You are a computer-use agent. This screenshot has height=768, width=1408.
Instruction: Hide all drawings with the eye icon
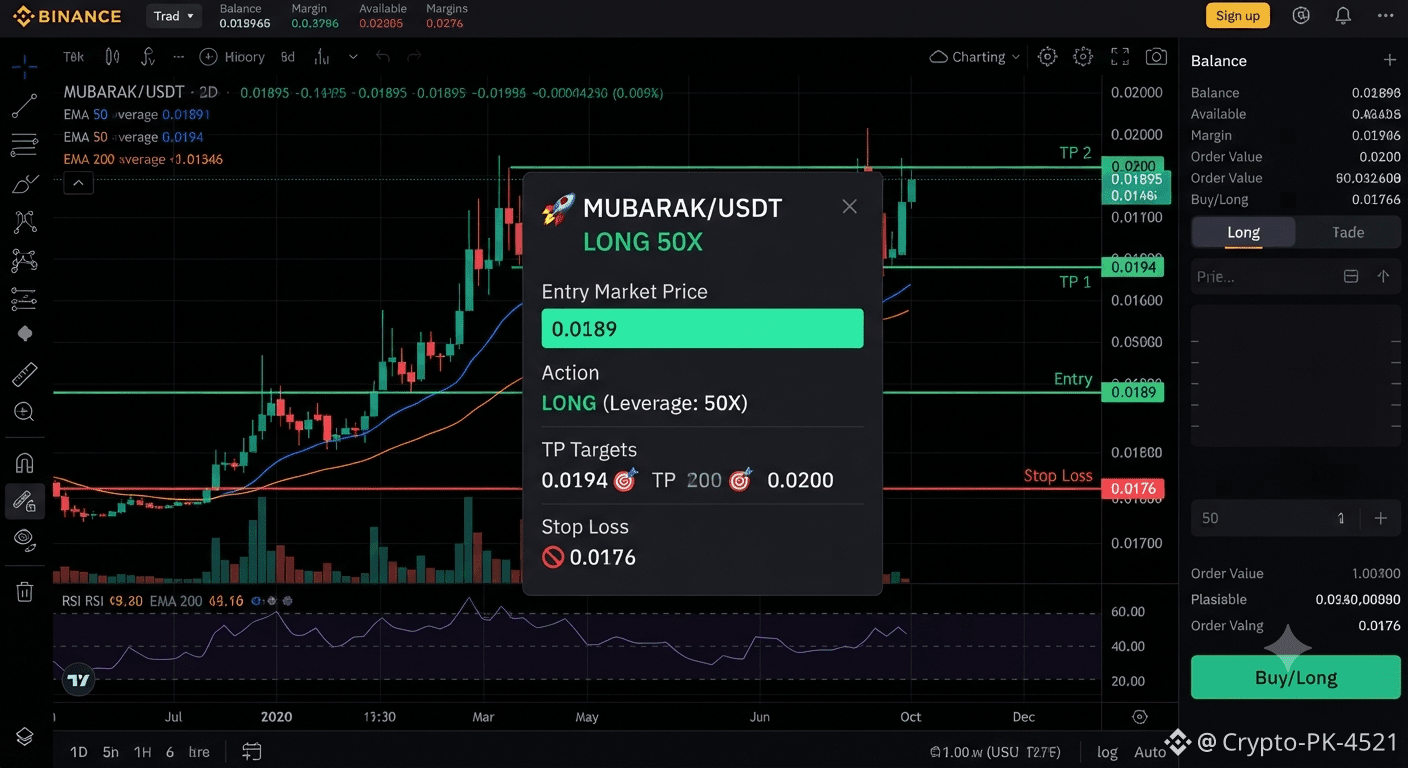25,540
